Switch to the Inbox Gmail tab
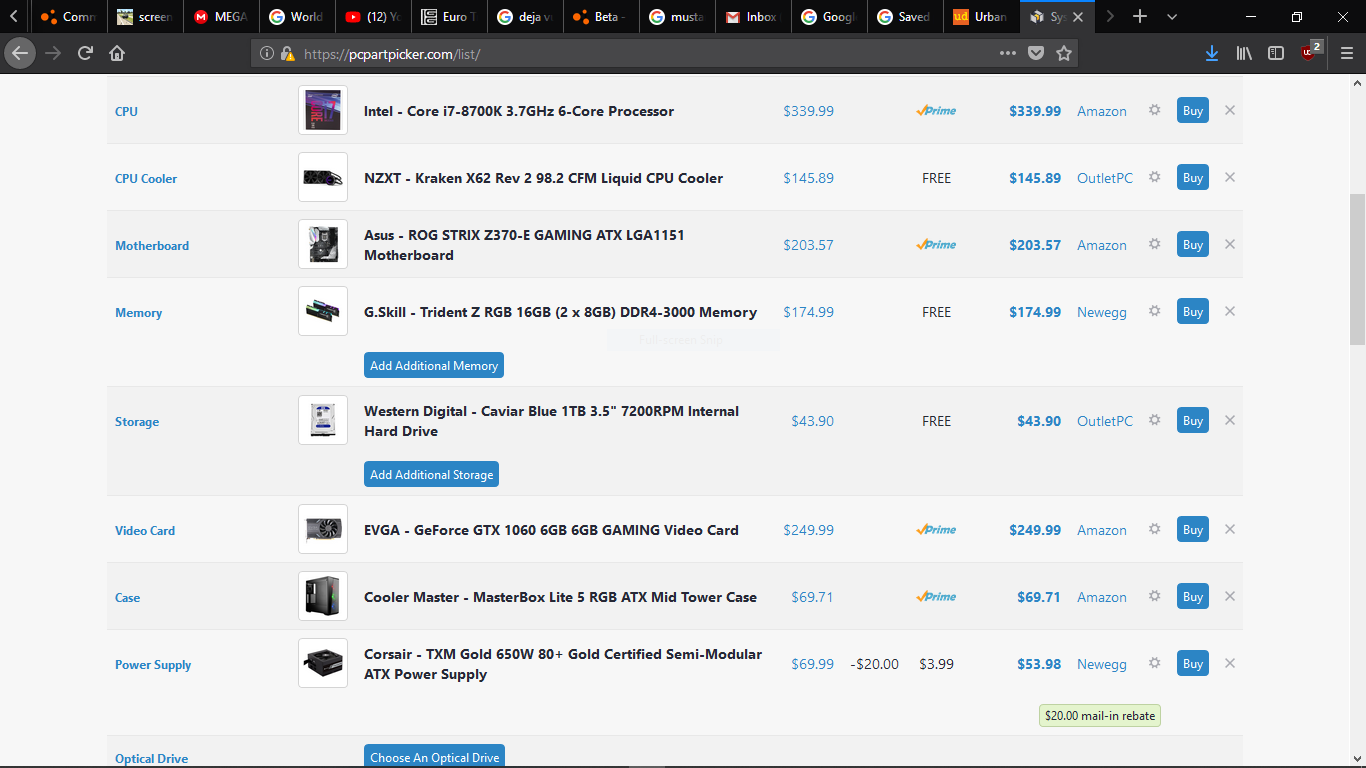 click(x=753, y=17)
